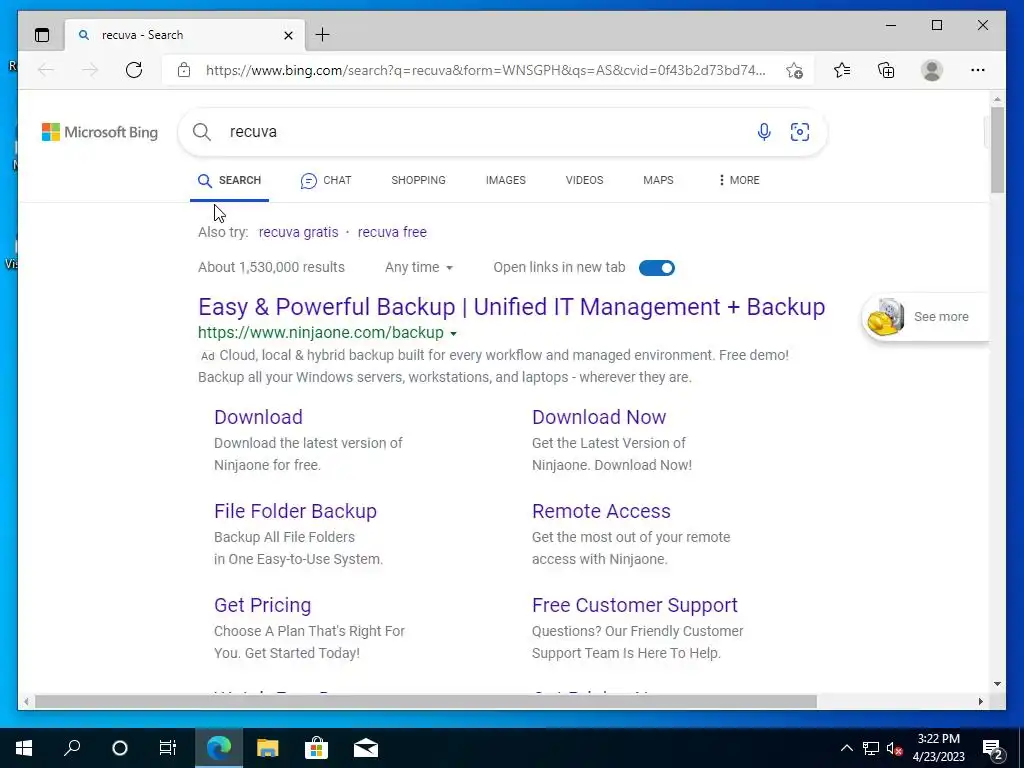Open Cortana from the taskbar
The height and width of the screenshot is (768, 1024).
coord(120,748)
